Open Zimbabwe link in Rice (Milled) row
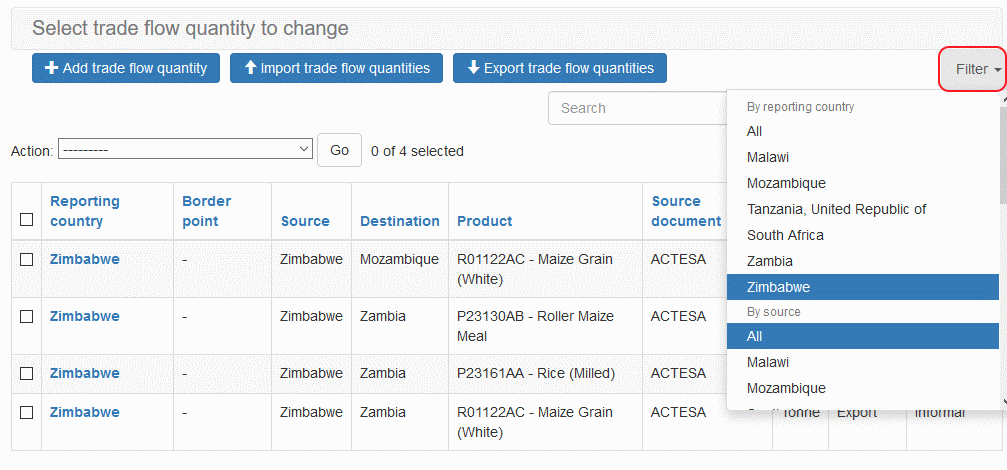 pos(85,373)
